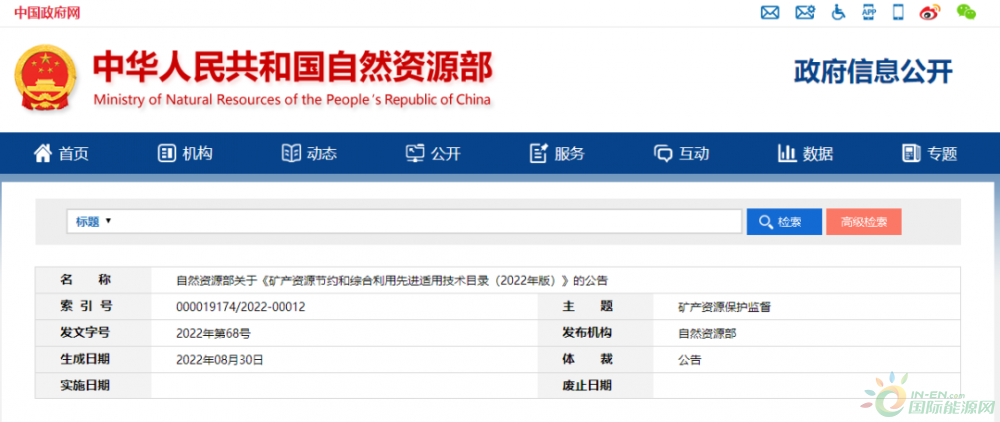1000x422 pixels.
Task: Click the Ministry of Natural Resources English subtitle
Action: [x=292, y=100]
